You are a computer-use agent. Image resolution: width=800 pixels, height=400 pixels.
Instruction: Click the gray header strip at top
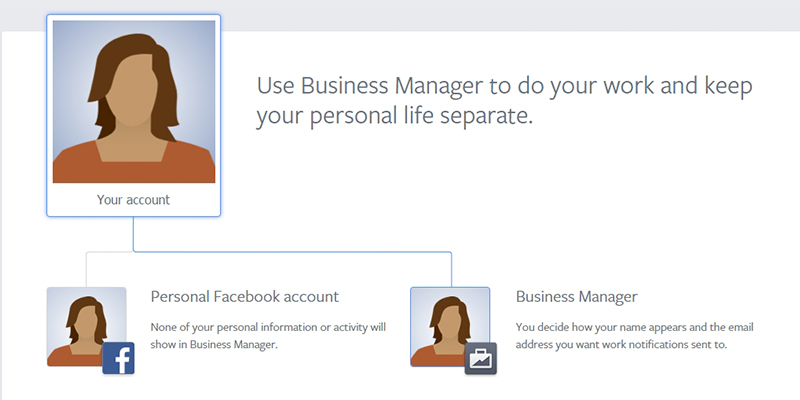click(x=510, y=15)
